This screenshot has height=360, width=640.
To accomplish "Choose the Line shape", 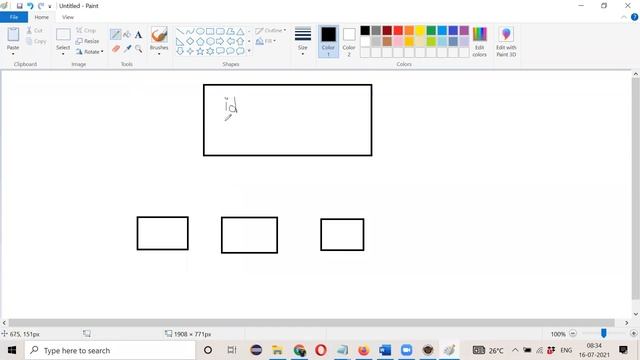I will click(x=180, y=31).
